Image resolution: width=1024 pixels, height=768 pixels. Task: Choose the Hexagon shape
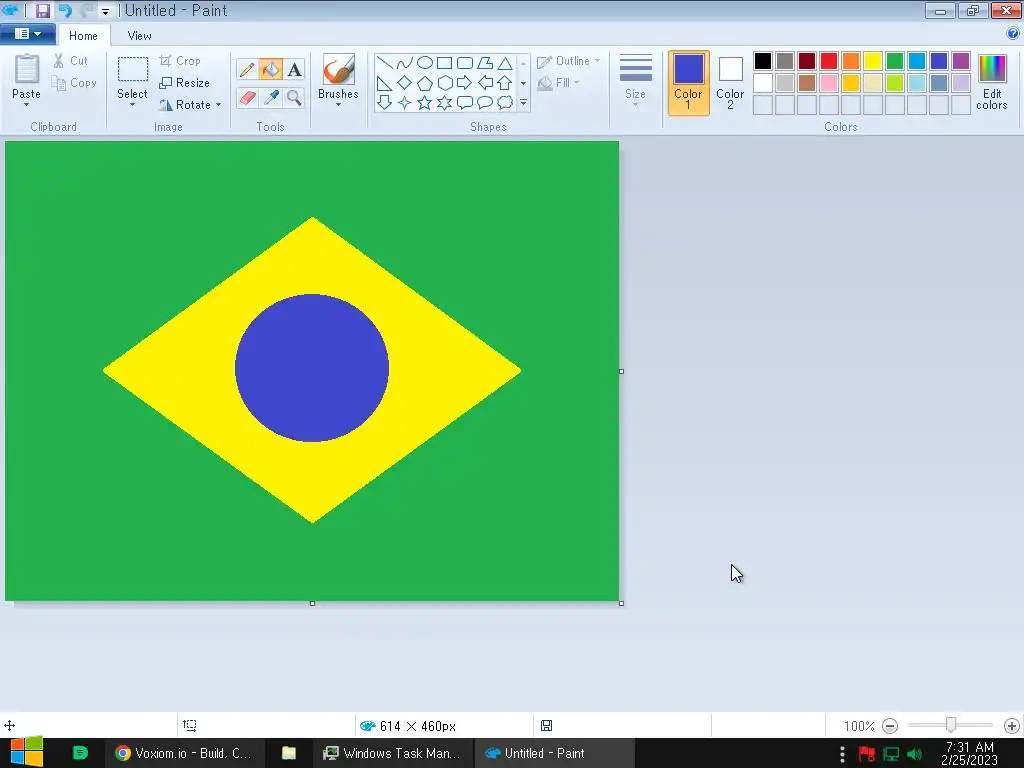(x=445, y=83)
